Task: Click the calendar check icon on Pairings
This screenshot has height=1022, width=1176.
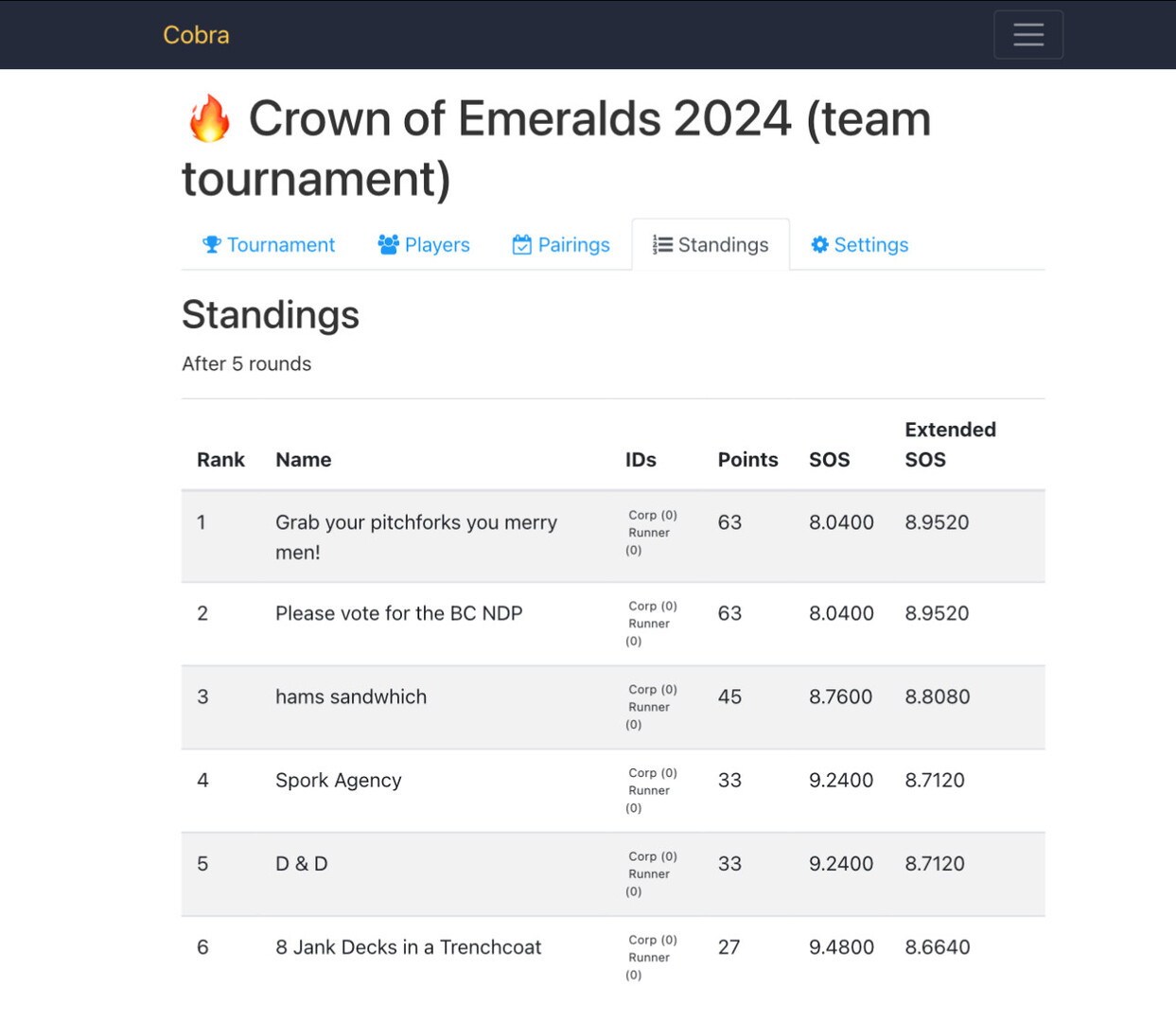Action: point(521,245)
